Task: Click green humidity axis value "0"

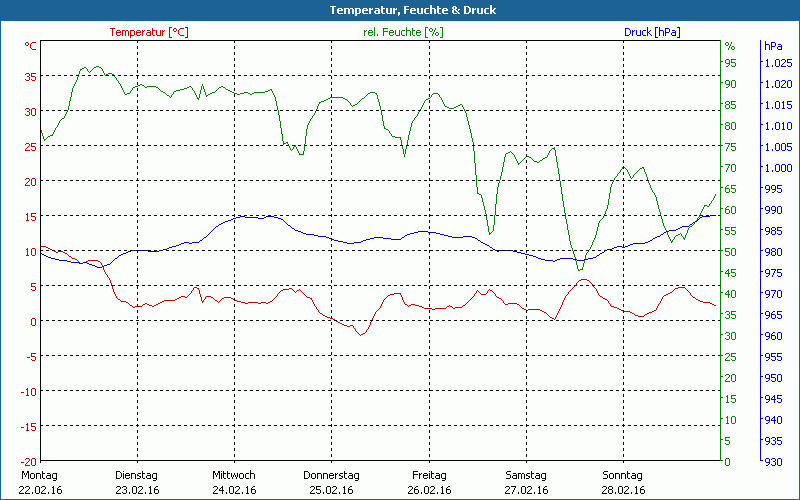Action: click(728, 462)
